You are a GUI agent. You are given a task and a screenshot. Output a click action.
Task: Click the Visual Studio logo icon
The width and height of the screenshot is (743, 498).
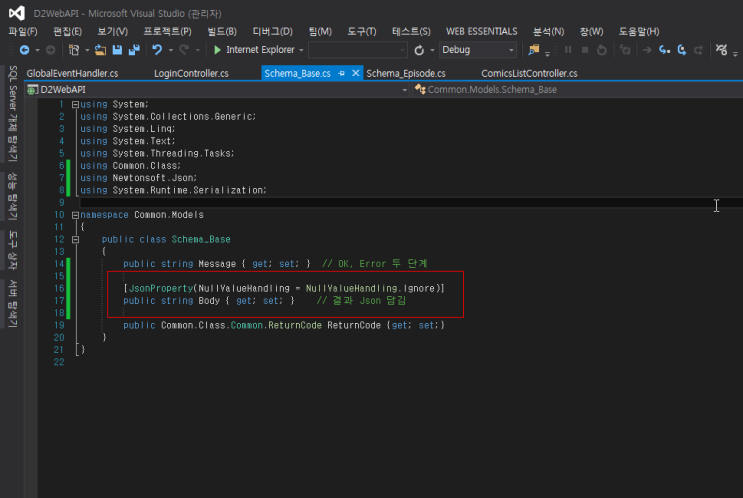pos(17,13)
